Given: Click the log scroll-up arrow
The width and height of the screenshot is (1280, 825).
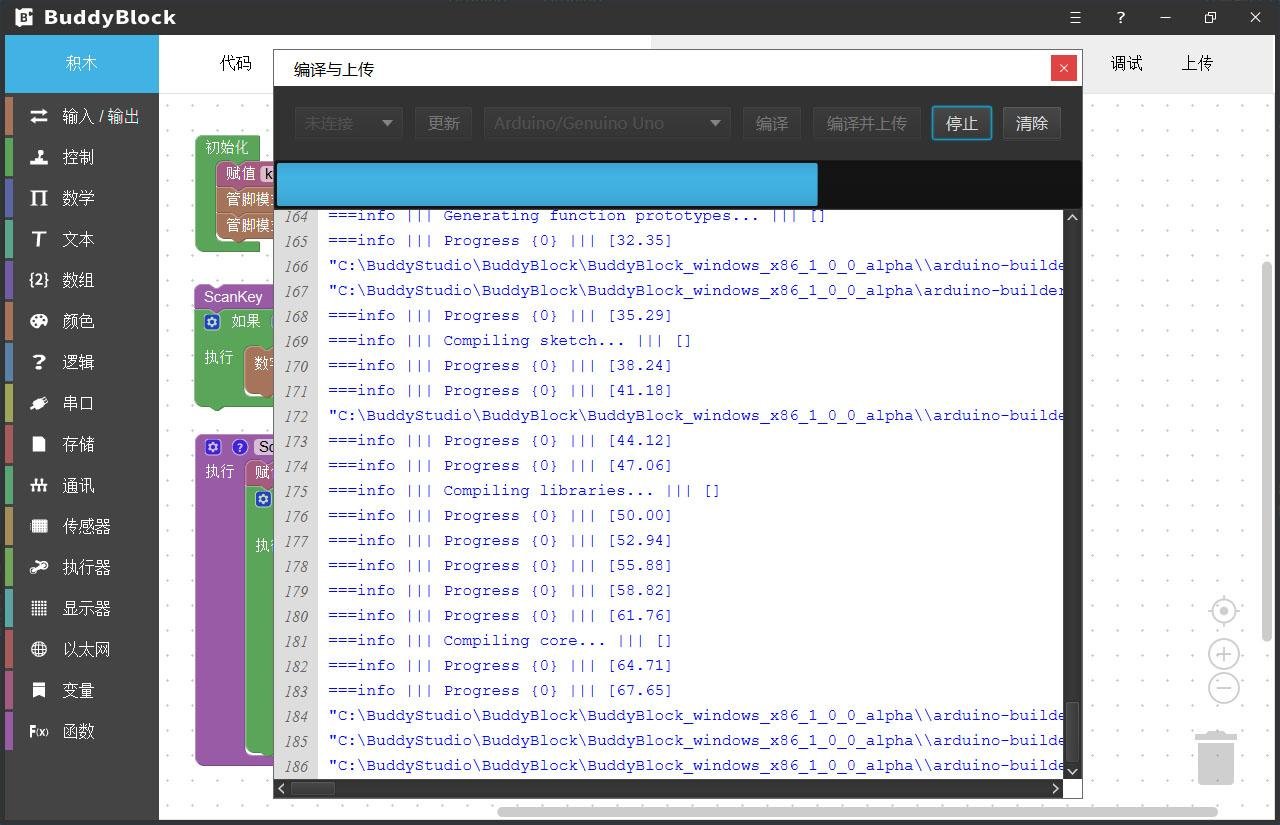Looking at the screenshot, I should click(x=1073, y=217).
